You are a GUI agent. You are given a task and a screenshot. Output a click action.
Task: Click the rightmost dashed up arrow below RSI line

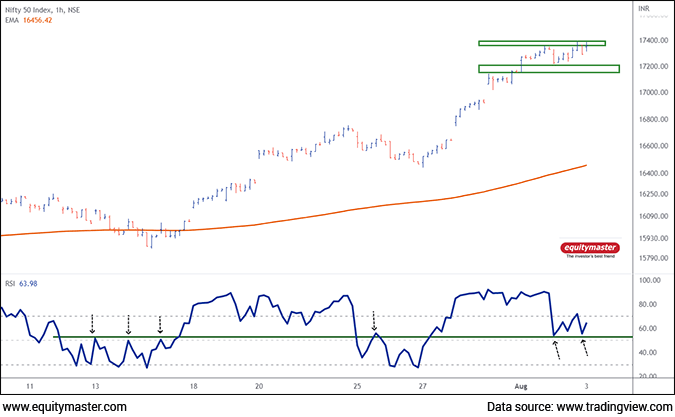pyautogui.click(x=586, y=348)
